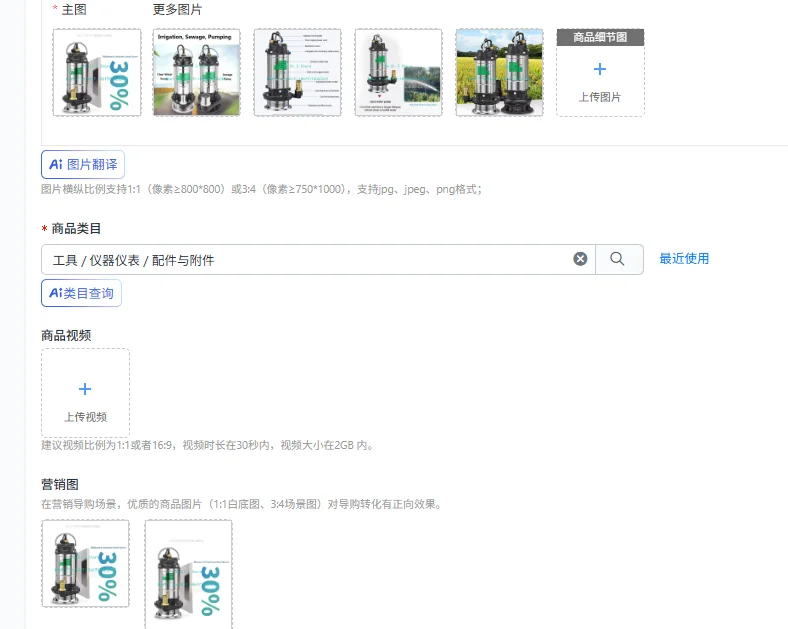This screenshot has height=629, width=788.
Task: Click the magnifier search icon in category field
Action: (x=617, y=259)
